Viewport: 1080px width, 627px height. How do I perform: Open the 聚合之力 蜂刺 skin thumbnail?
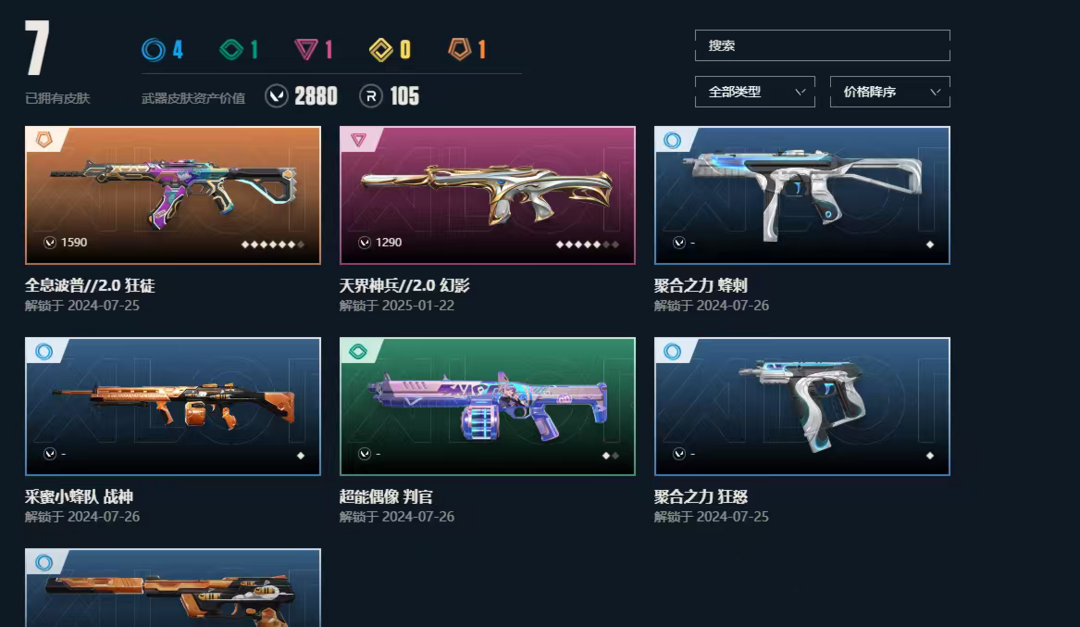pos(802,195)
